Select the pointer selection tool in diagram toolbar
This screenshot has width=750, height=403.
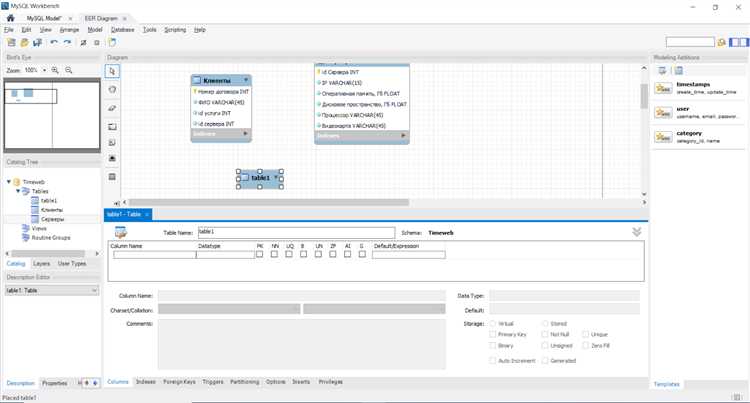(x=112, y=72)
